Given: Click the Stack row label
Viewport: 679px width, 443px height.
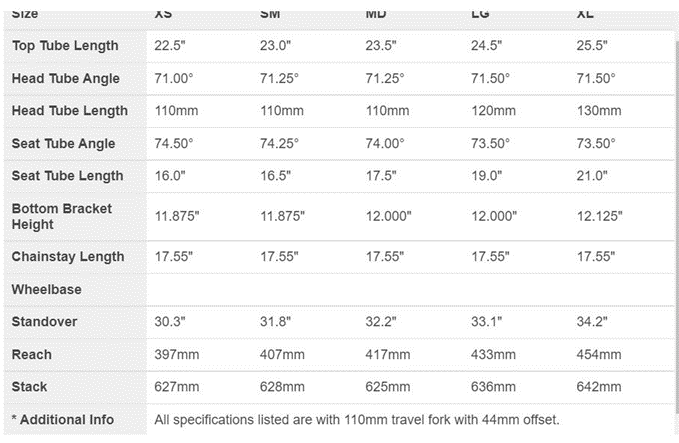Looking at the screenshot, I should coord(31,387).
